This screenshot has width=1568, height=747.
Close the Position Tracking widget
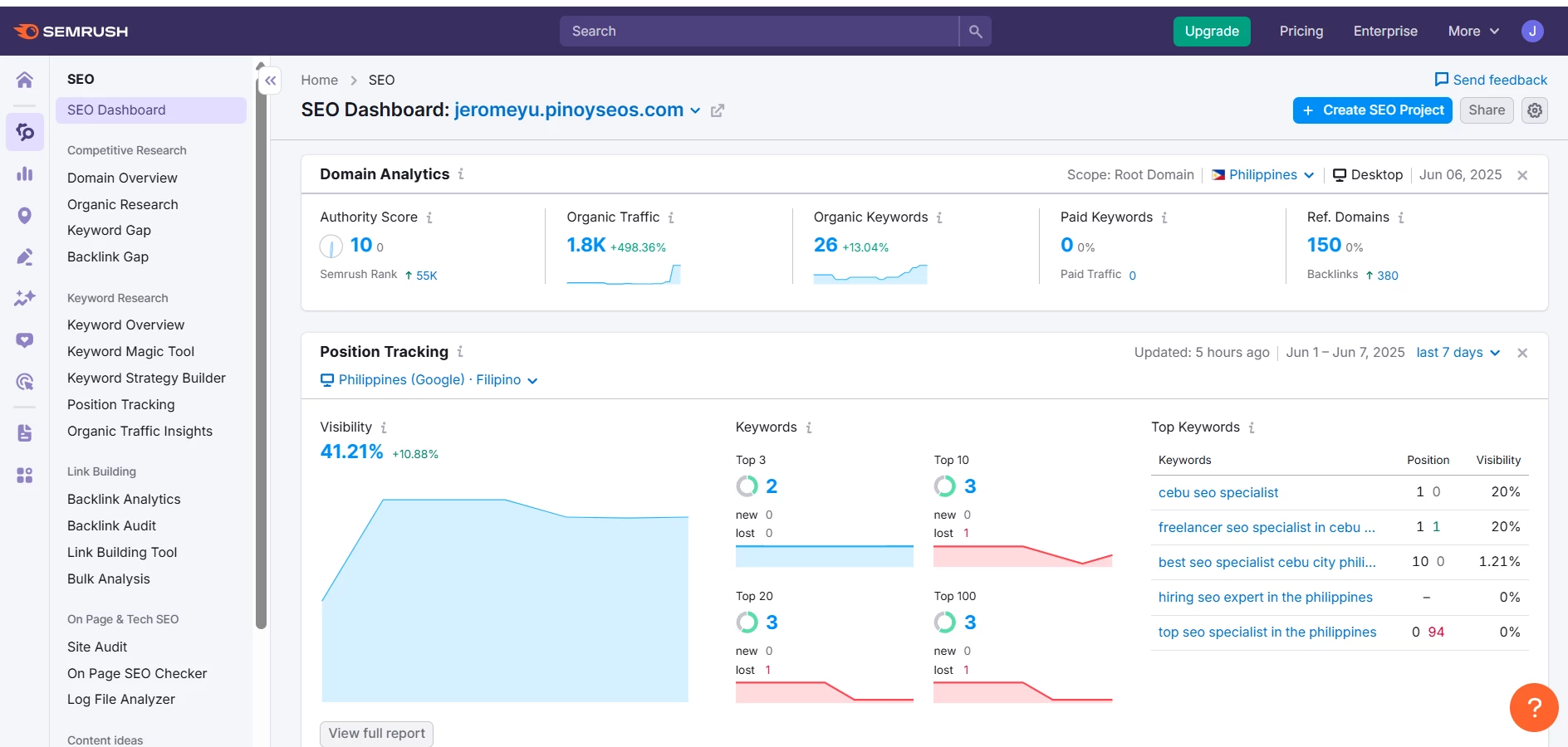1522,353
